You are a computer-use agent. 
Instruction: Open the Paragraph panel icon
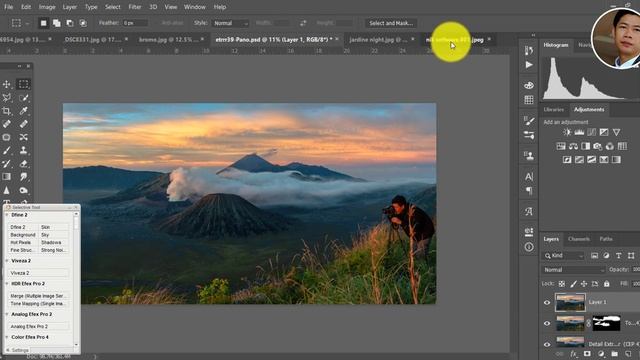pos(529,191)
